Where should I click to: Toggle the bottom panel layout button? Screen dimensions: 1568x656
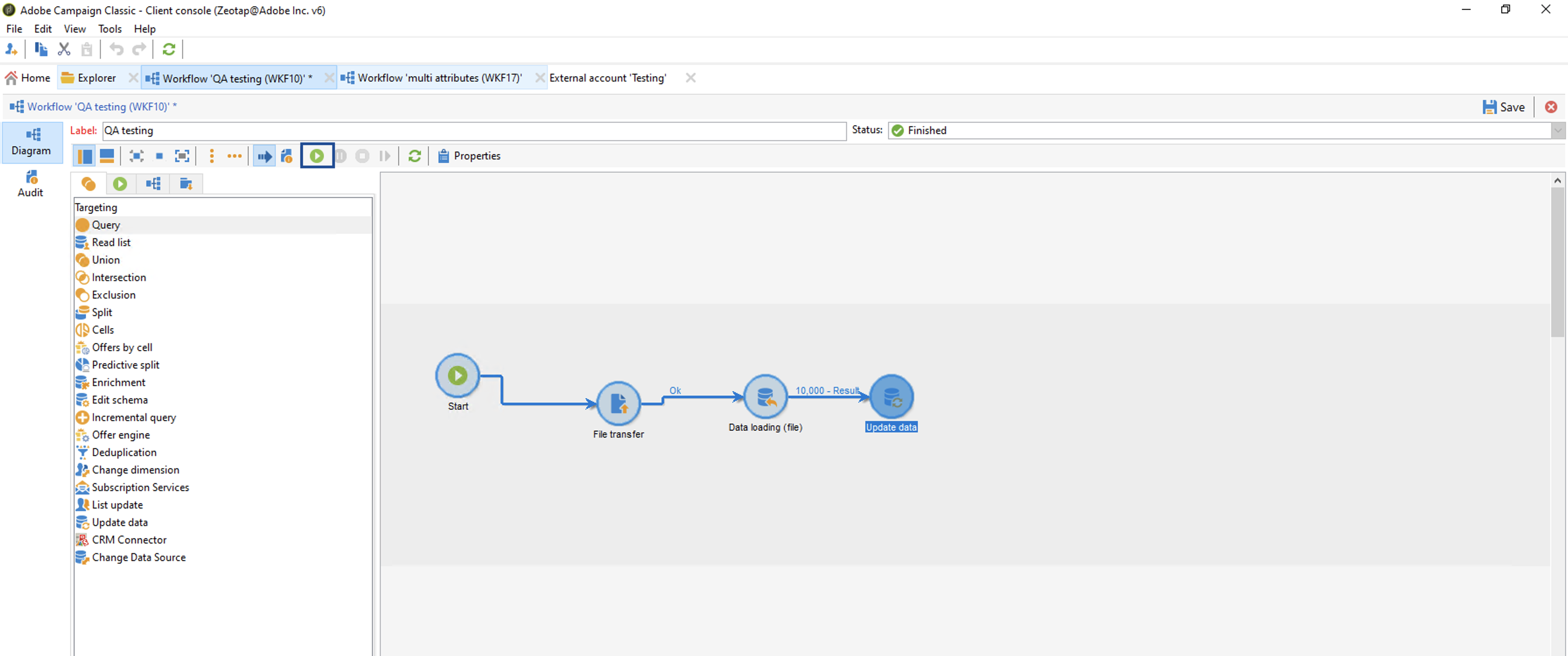coord(106,156)
